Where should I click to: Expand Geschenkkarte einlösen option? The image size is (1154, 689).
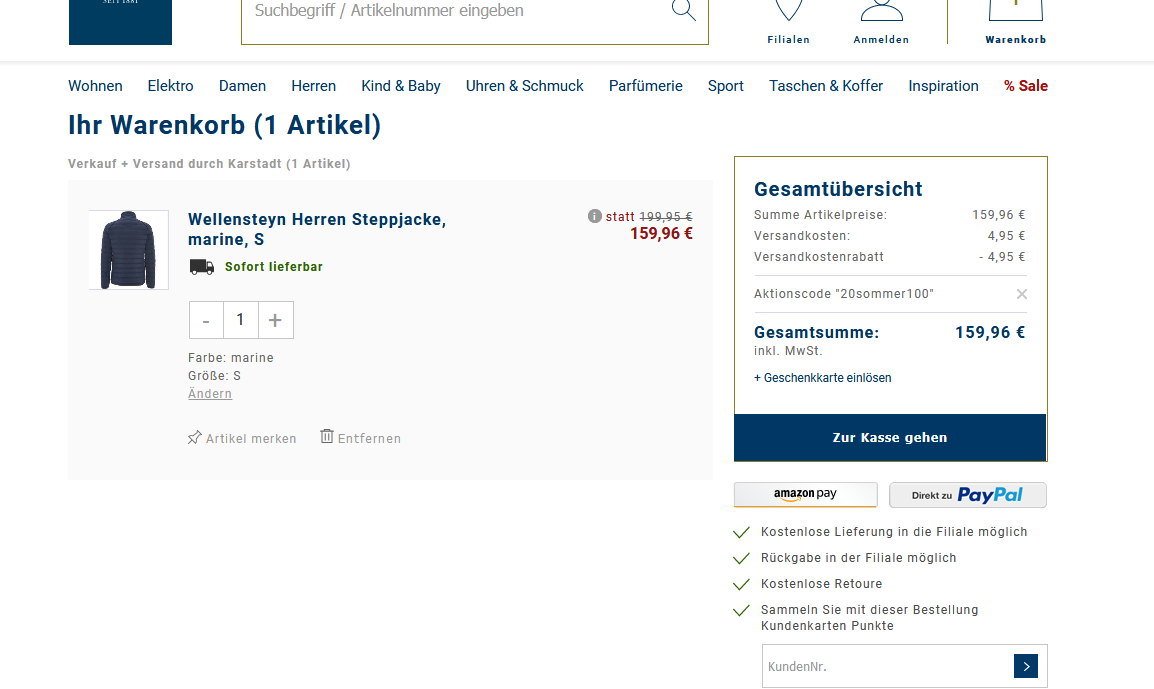click(822, 378)
